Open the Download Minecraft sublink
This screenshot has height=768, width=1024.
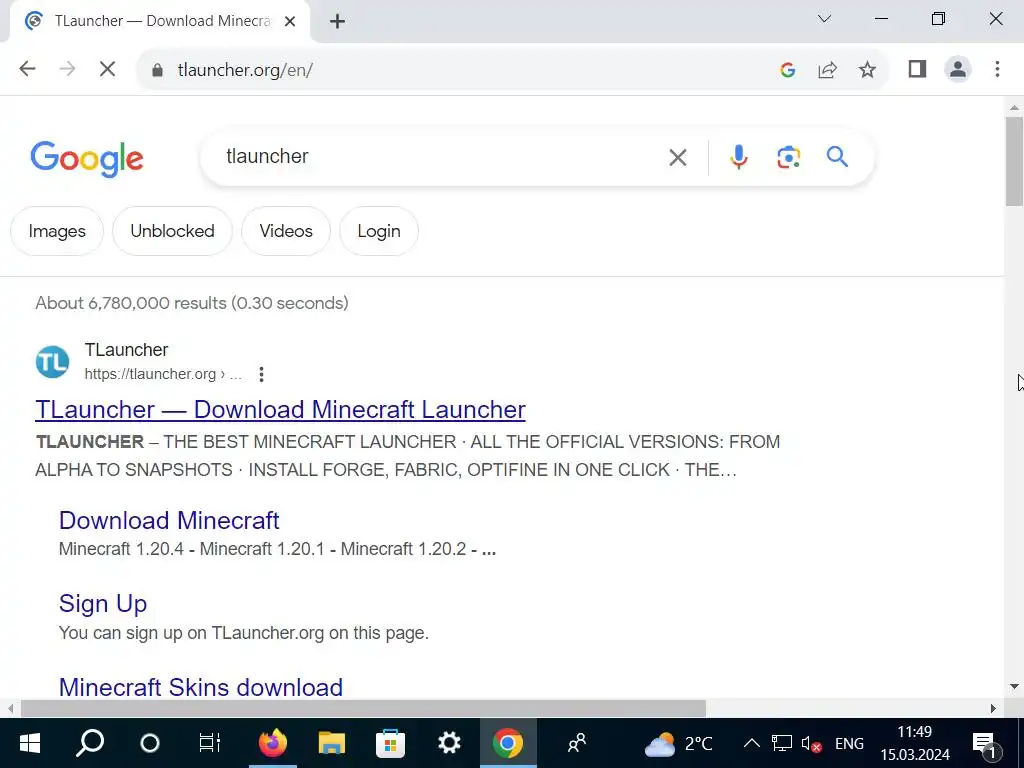pos(169,520)
